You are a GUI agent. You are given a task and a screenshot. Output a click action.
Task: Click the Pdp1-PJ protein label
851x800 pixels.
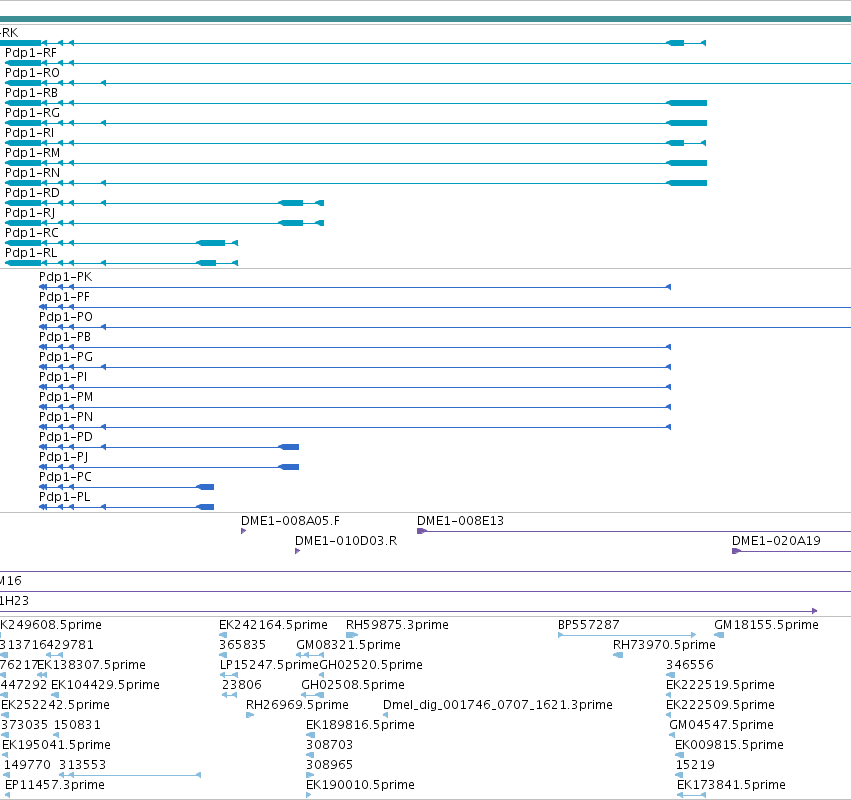click(x=63, y=457)
